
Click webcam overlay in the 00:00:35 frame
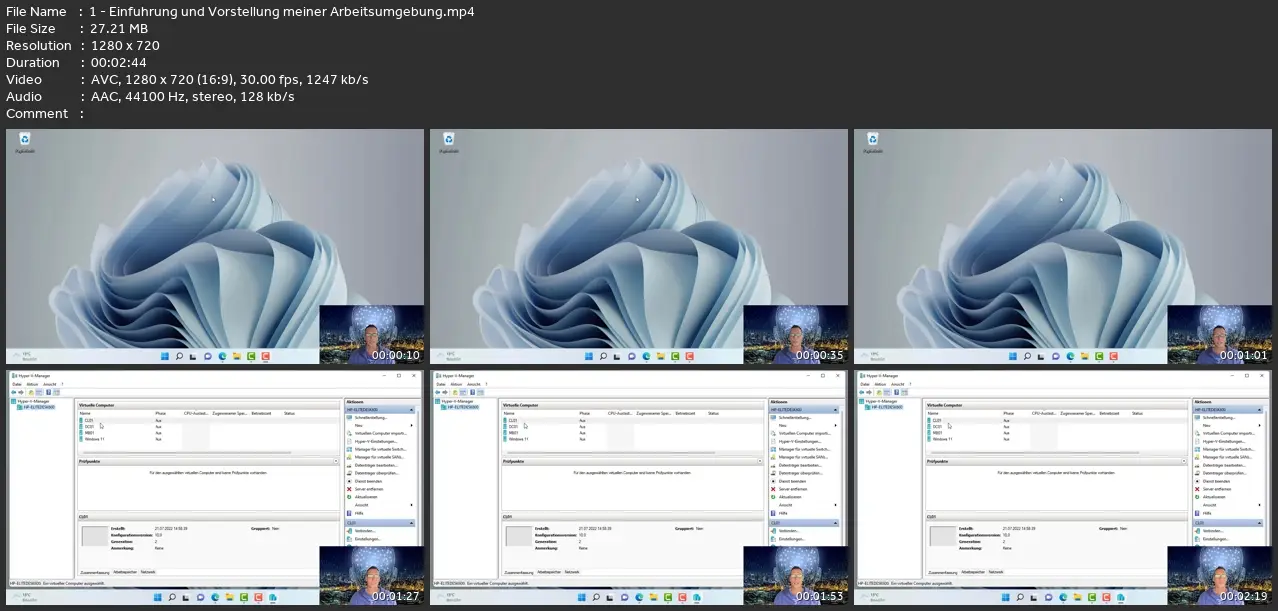(796, 334)
